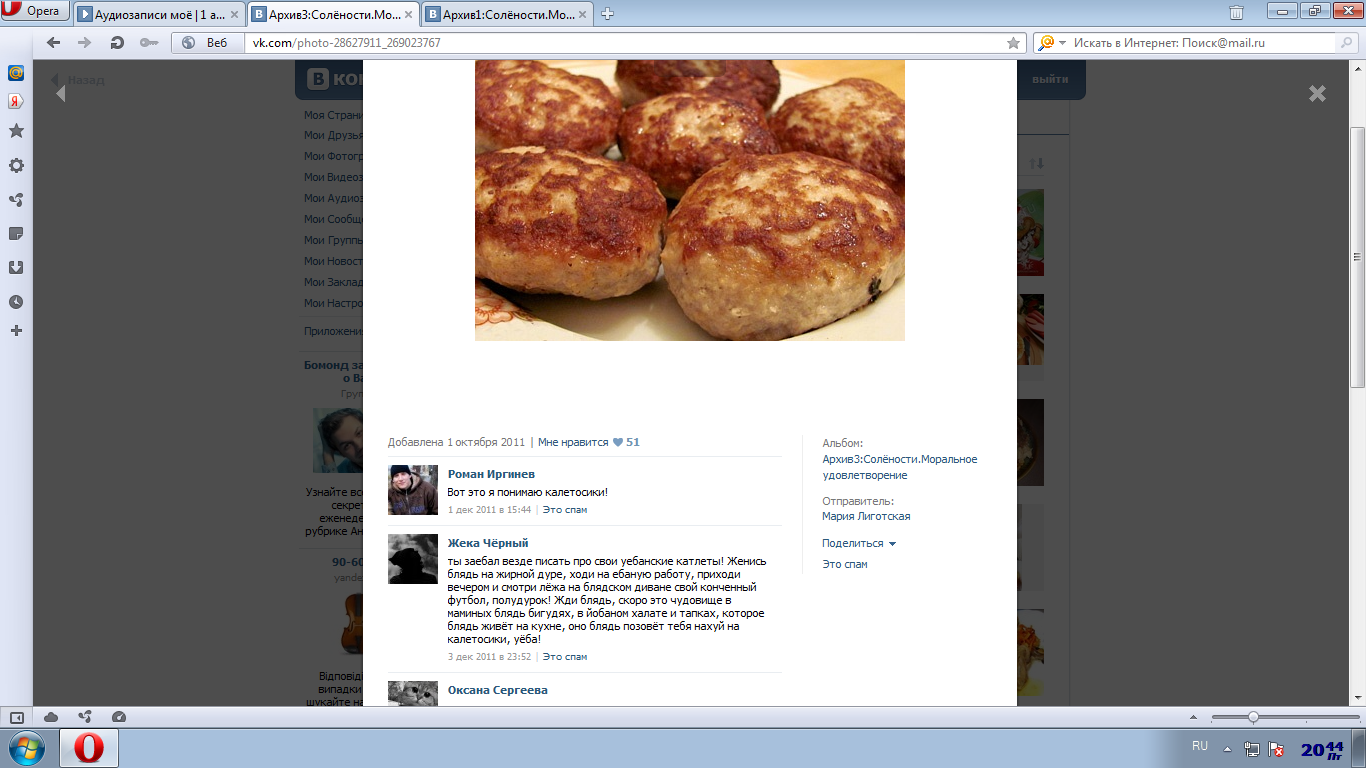Click the Opera Link cloud icon

(x=51, y=717)
